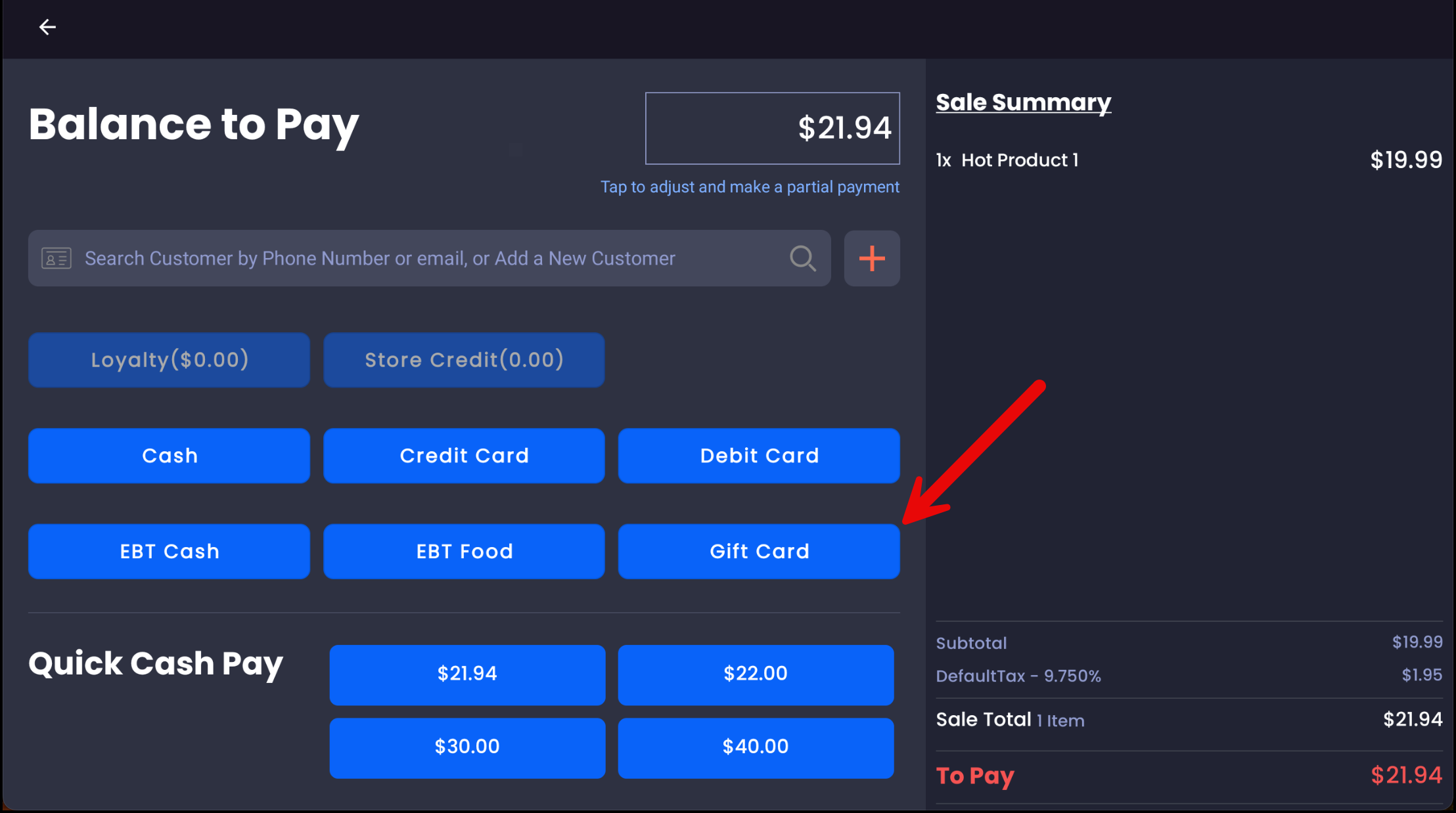Viewport: 1456px width, 813px height.
Task: Click the back arrow icon
Action: pyautogui.click(x=47, y=27)
